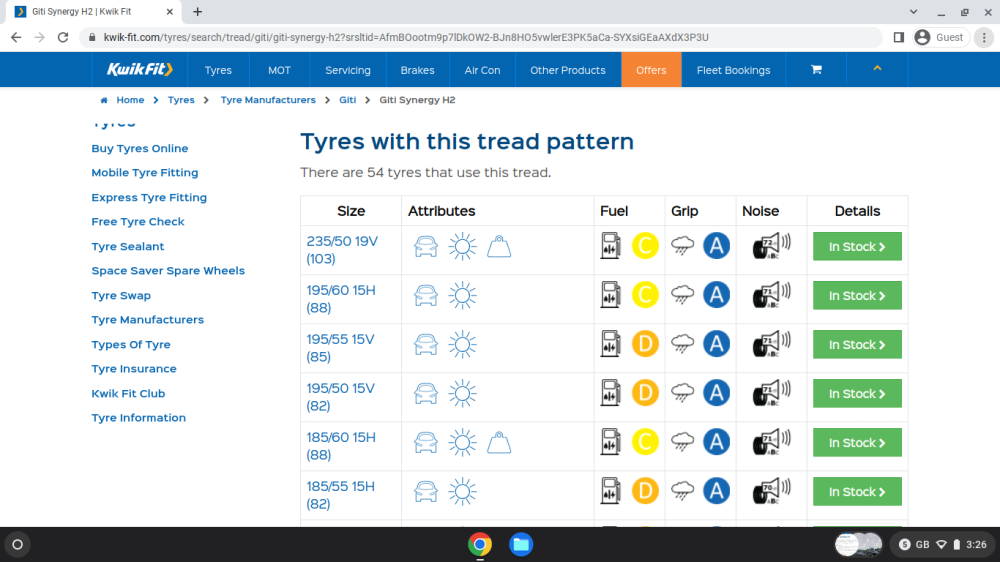Click In Stock button for 235/50 19V
Screen dimensions: 1000x562
click(857, 246)
